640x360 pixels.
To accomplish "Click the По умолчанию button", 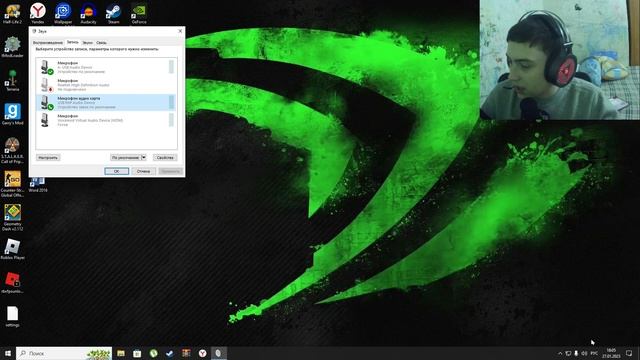I will [x=125, y=158].
